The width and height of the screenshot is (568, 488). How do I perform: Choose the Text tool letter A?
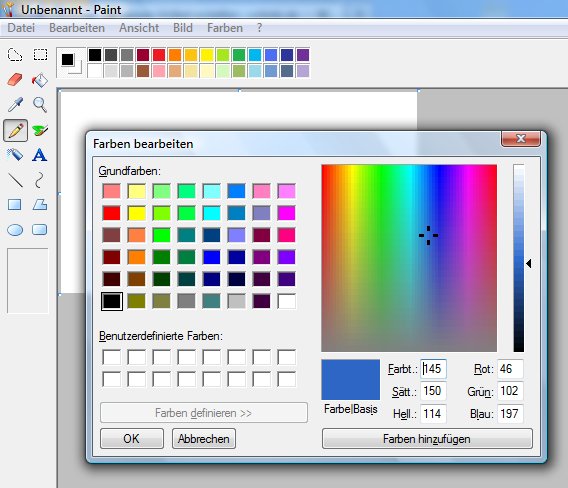(39, 155)
